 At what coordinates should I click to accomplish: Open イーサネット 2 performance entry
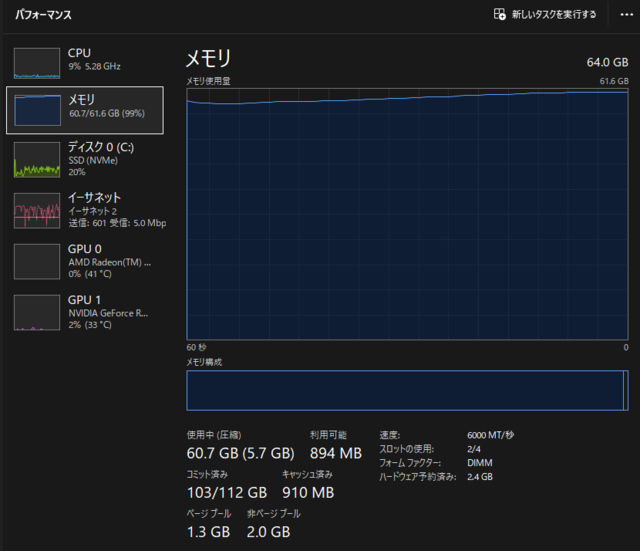[85, 211]
